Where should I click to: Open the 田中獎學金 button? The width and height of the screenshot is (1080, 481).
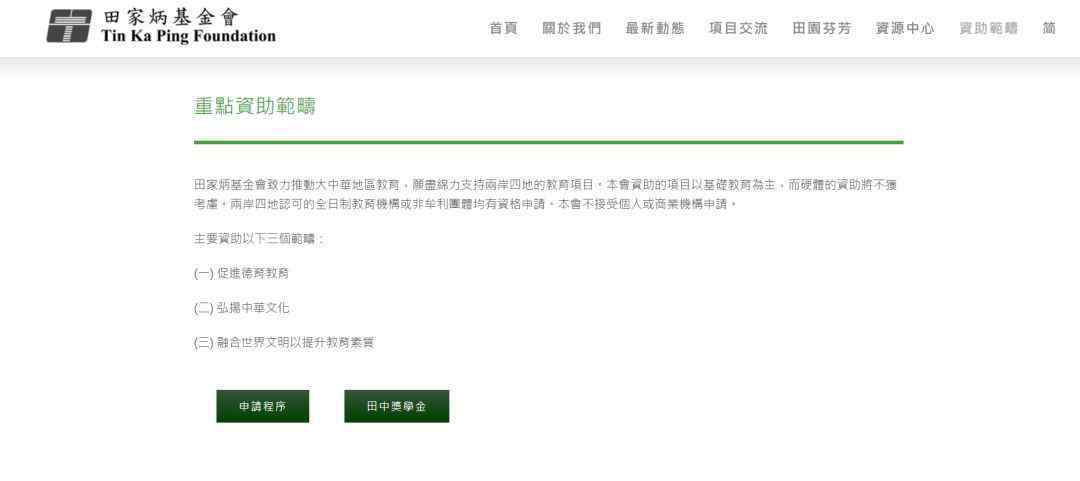pos(397,407)
